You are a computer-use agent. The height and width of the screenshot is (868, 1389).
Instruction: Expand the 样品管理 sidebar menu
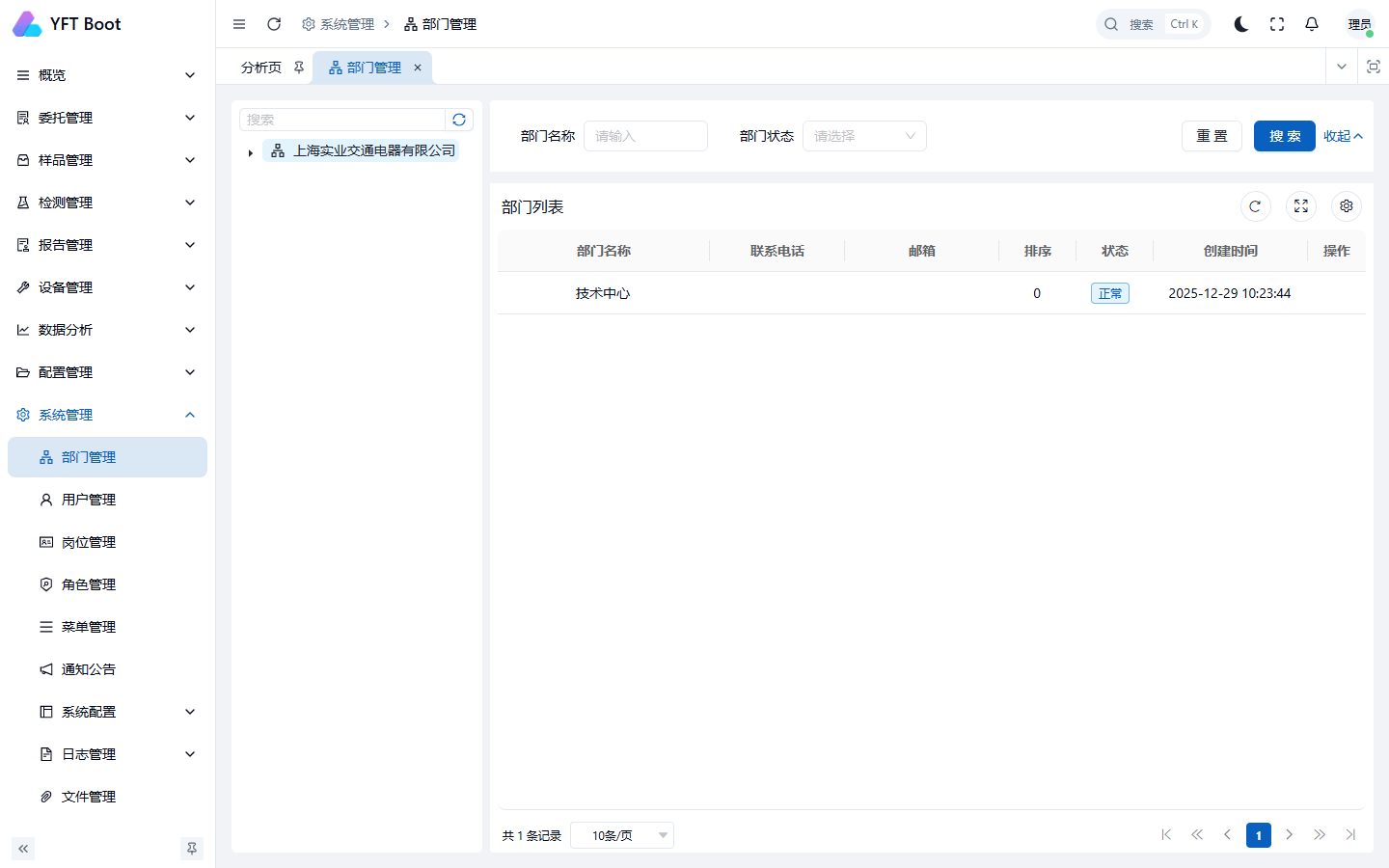pos(107,160)
